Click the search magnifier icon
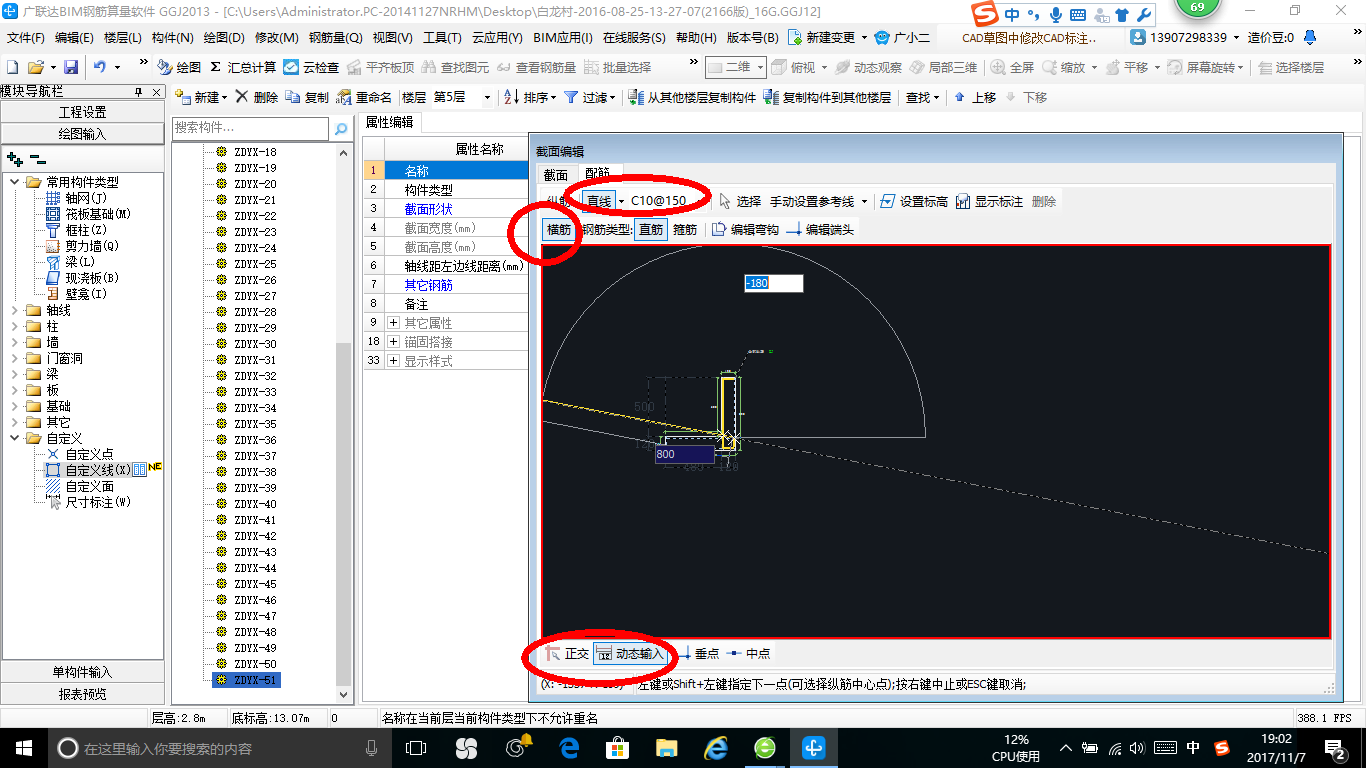 (341, 128)
